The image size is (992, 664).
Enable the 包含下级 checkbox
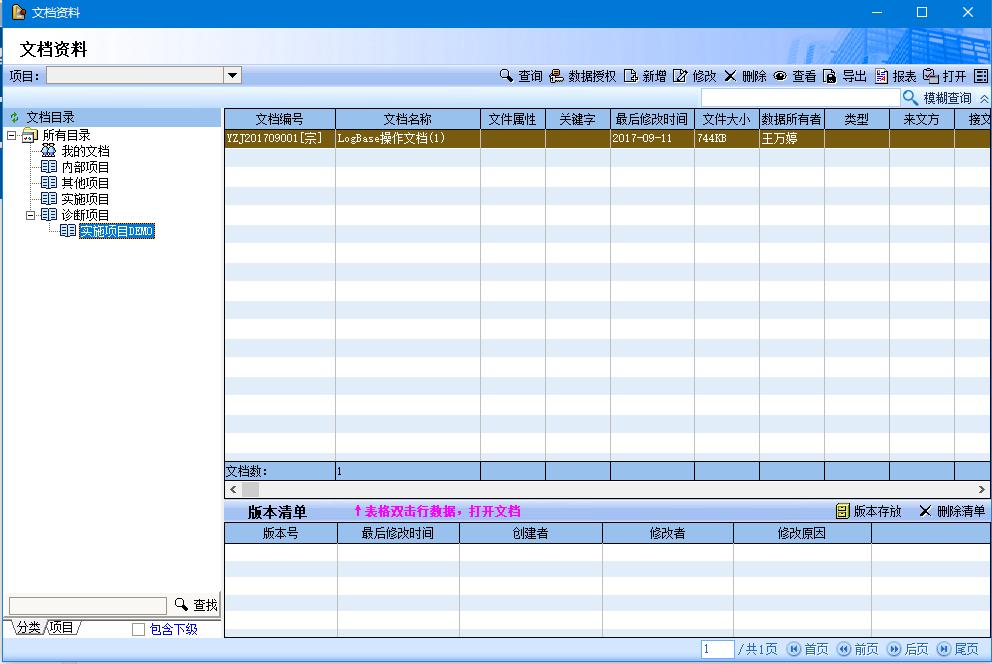tap(139, 629)
